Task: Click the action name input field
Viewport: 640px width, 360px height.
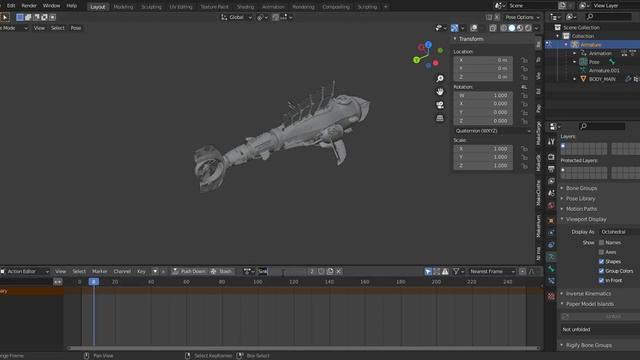Action: click(x=282, y=271)
